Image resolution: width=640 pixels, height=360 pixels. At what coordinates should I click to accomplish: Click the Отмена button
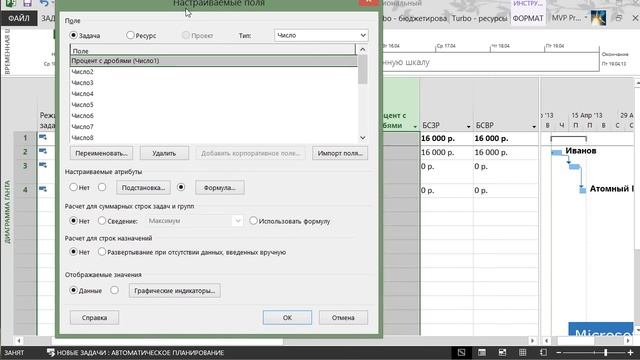343,318
